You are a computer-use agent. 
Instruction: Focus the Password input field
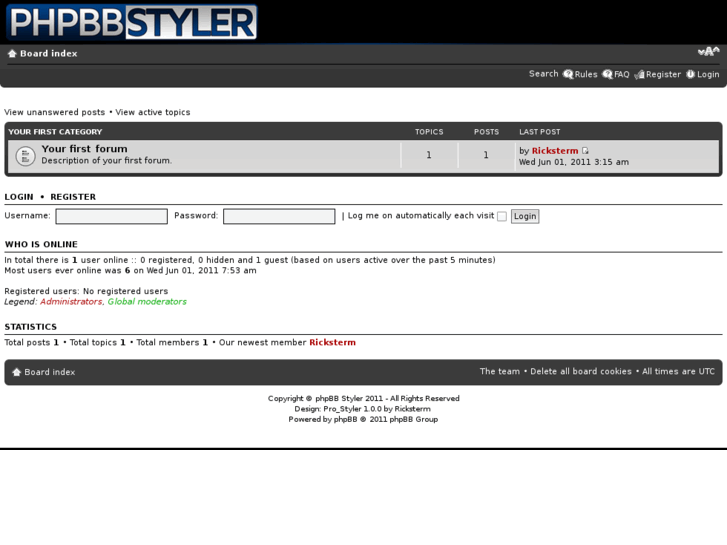[279, 216]
